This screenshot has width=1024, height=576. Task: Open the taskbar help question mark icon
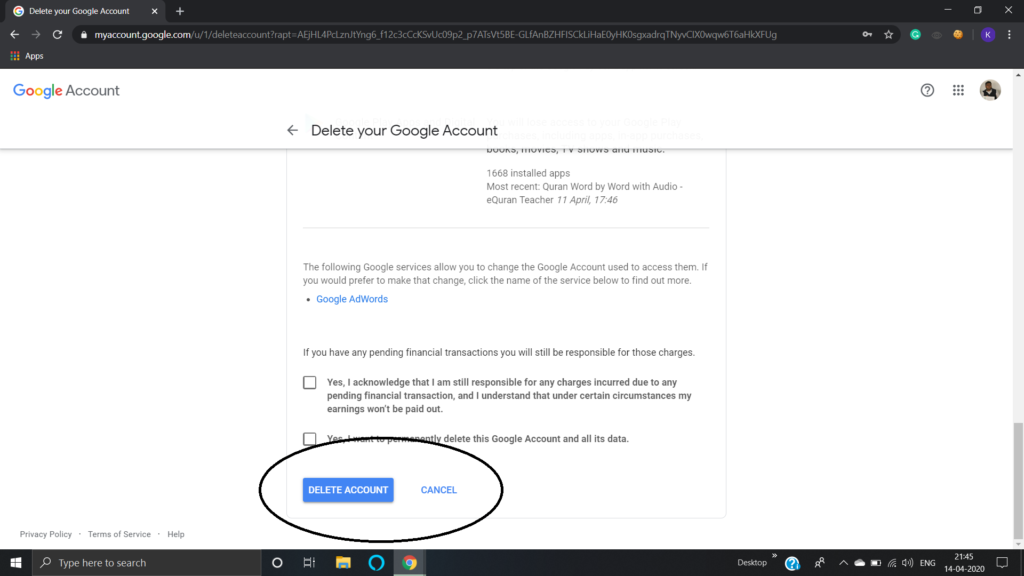click(792, 563)
